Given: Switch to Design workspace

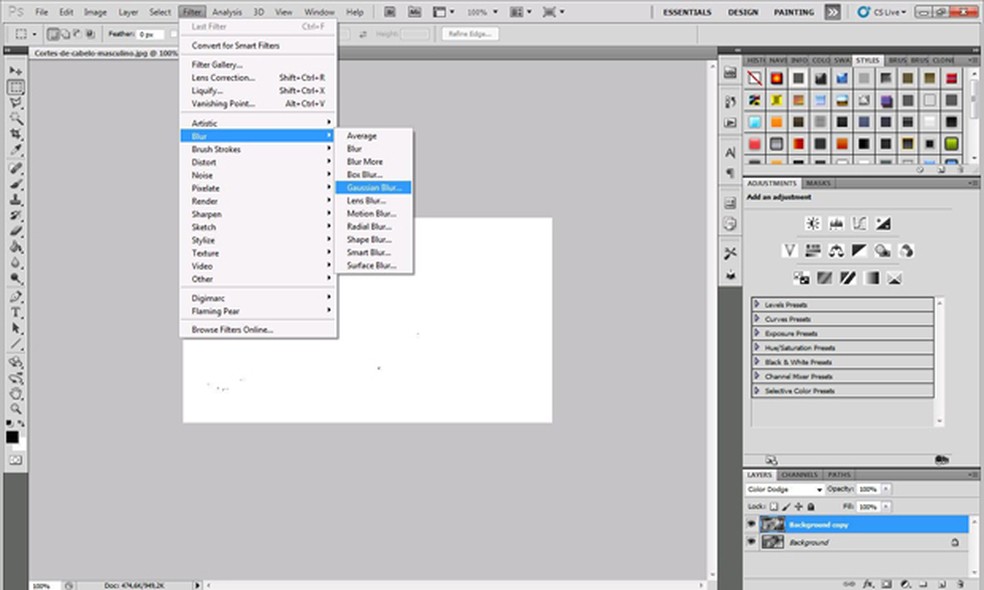Looking at the screenshot, I should coord(743,12).
